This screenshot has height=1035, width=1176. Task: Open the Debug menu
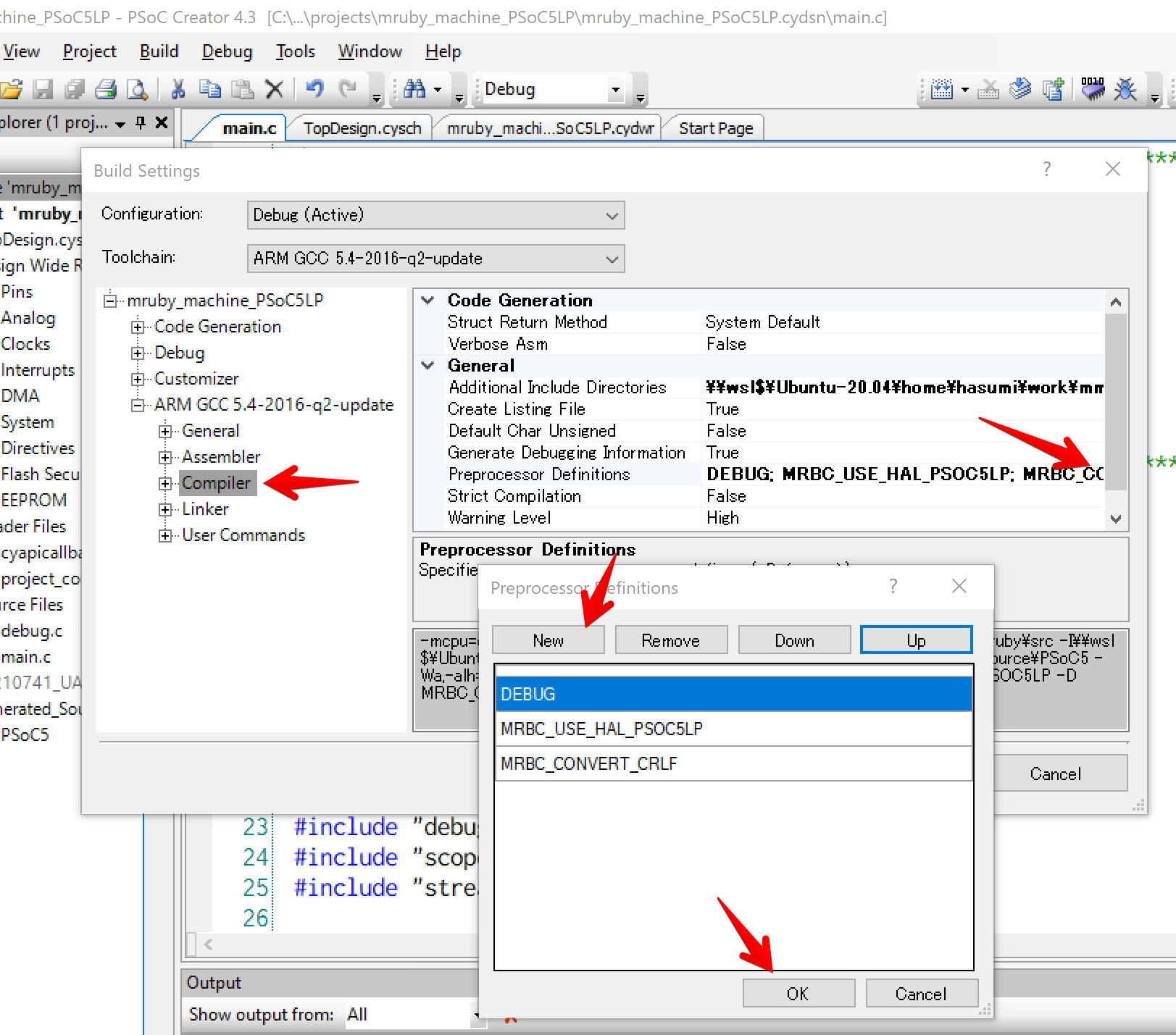pyautogui.click(x=227, y=51)
